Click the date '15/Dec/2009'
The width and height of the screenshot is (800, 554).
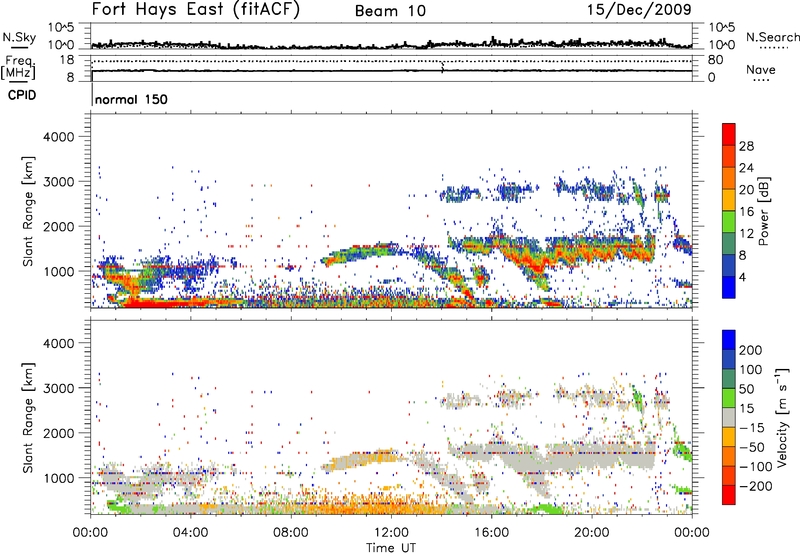click(x=639, y=10)
